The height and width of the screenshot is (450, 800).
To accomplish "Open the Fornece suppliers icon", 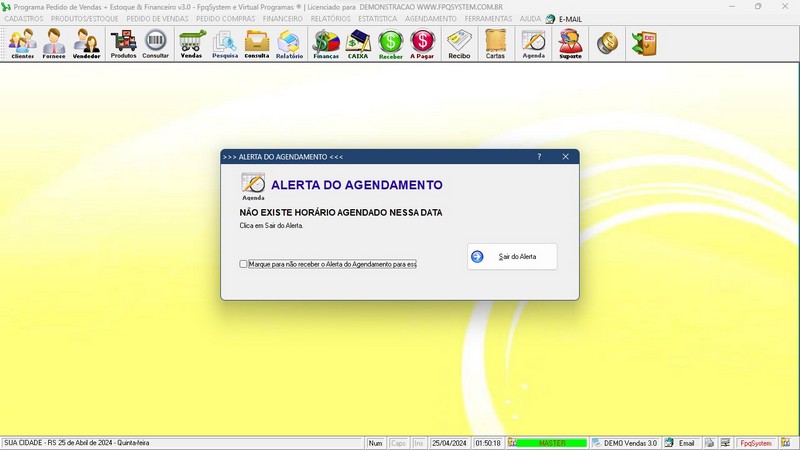I will pyautogui.click(x=54, y=44).
